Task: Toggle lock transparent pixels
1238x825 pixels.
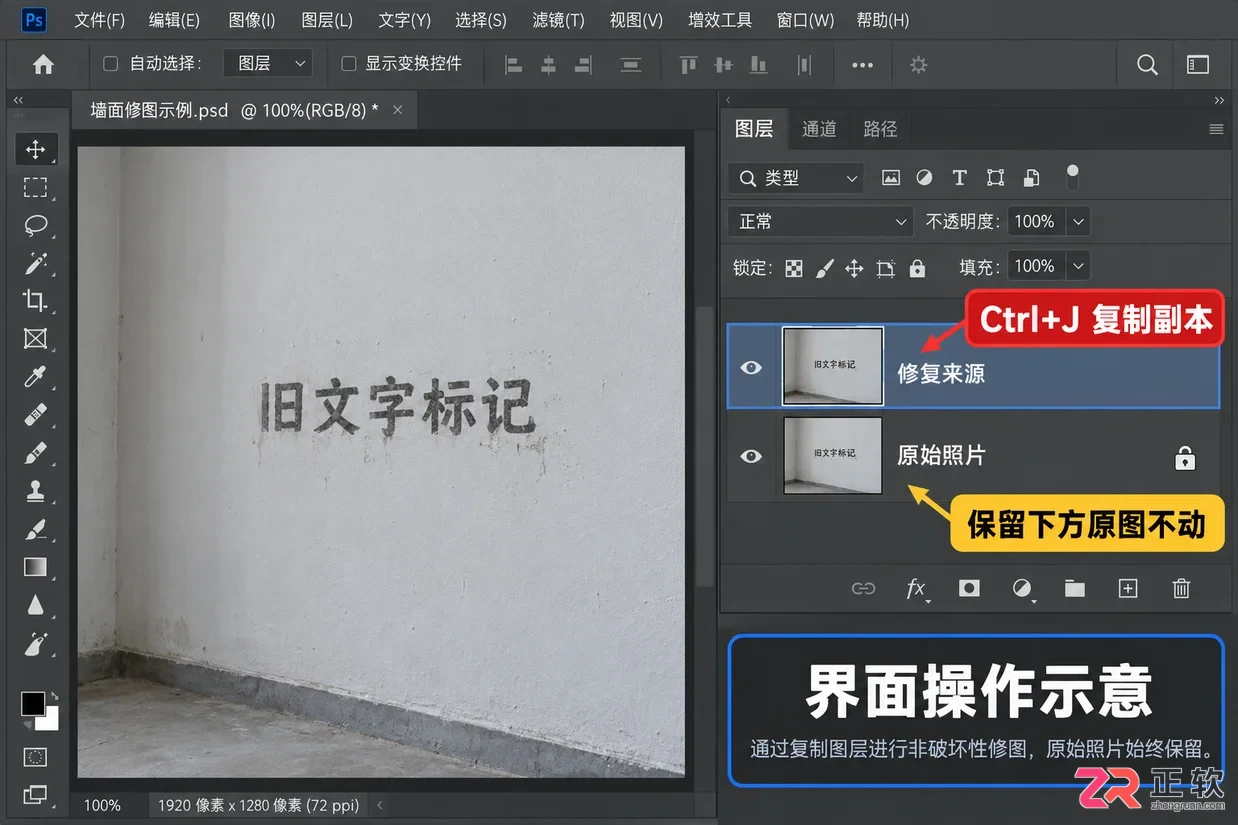Action: pos(794,268)
